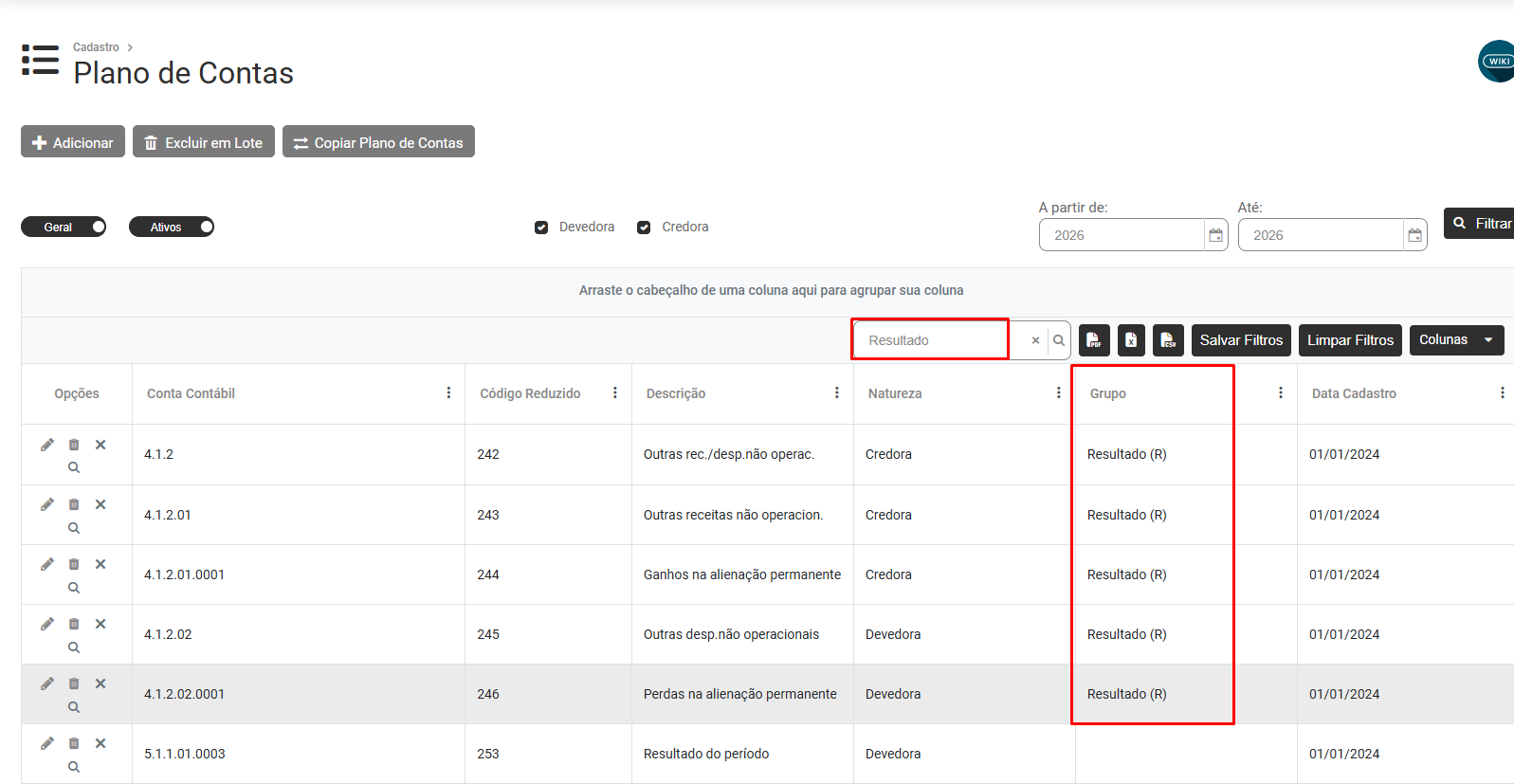
Task: Open Natureza column options menu
Action: (x=1059, y=392)
